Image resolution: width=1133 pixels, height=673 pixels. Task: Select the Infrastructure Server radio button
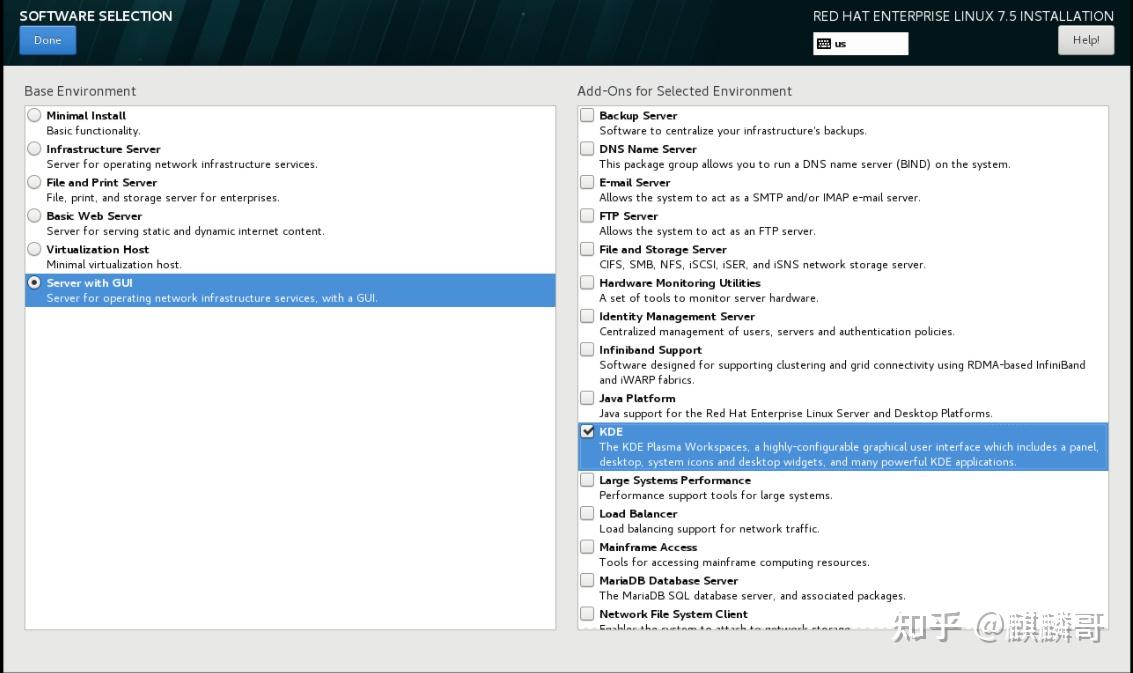click(34, 148)
